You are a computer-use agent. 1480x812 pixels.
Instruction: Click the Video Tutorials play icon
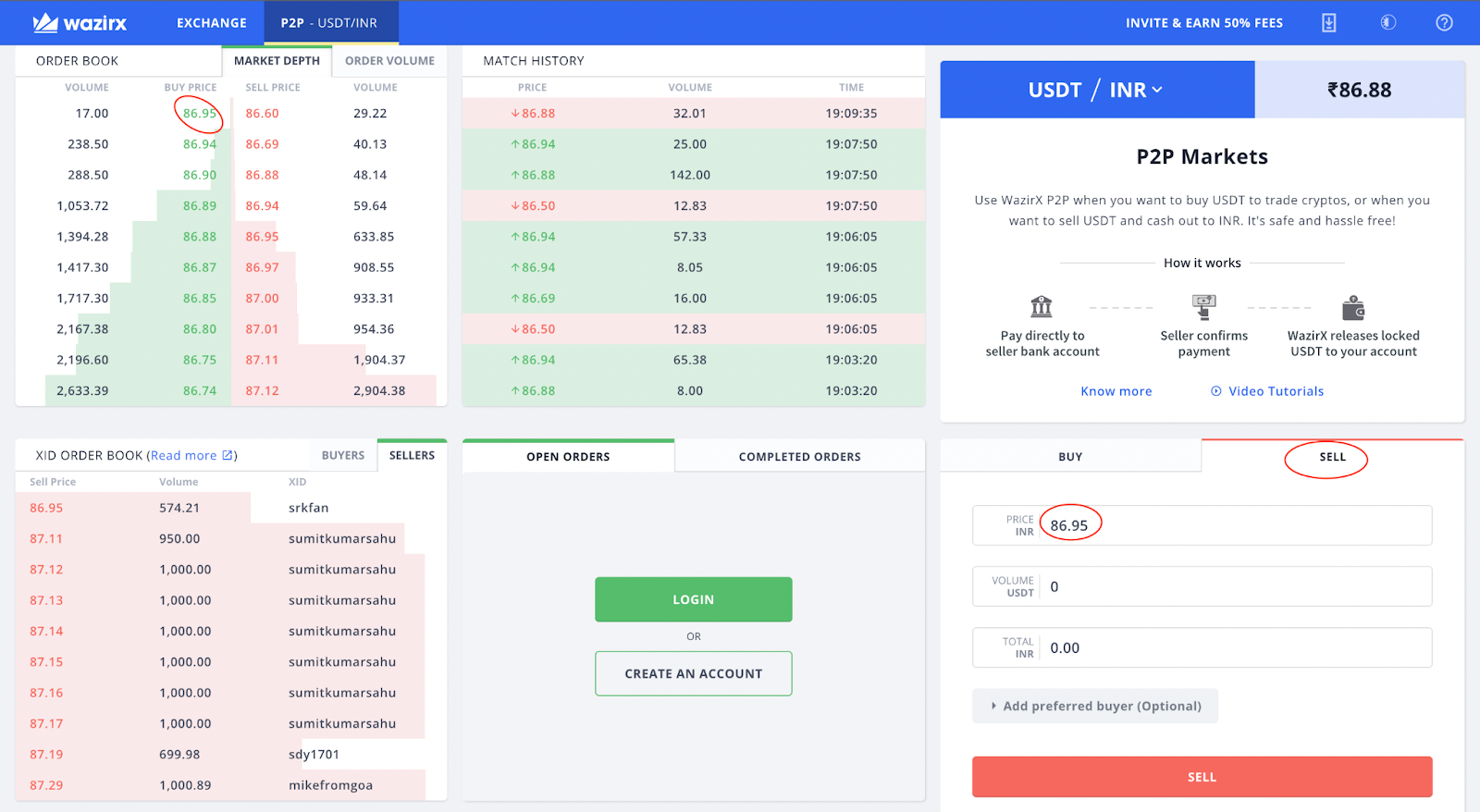1216,391
